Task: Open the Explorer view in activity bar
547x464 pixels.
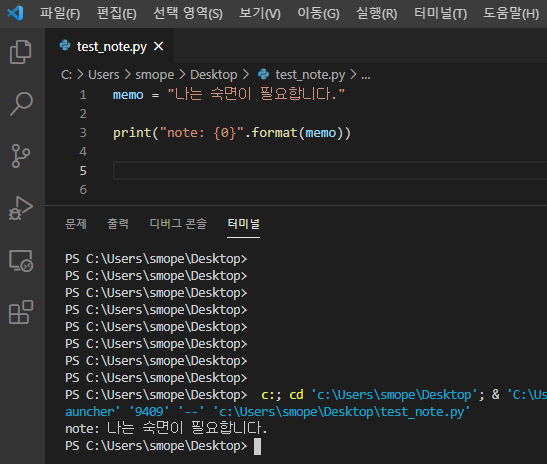Action: click(21, 52)
